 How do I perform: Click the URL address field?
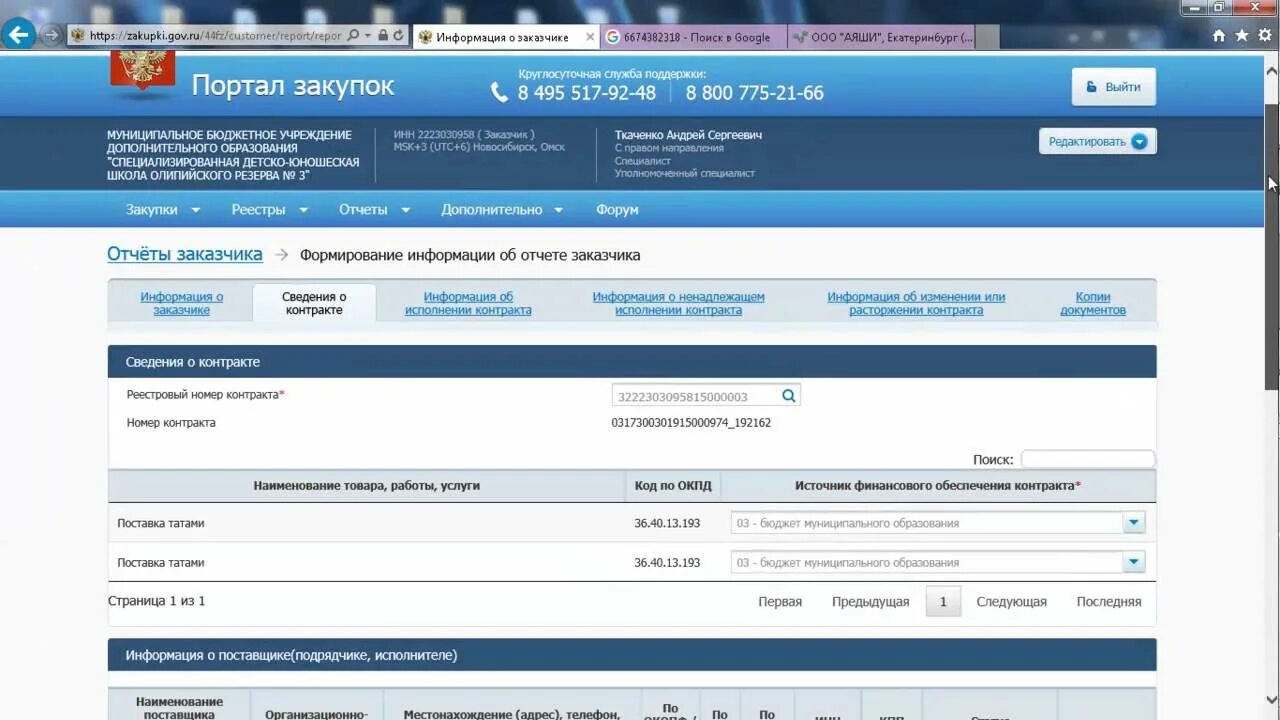(x=215, y=36)
